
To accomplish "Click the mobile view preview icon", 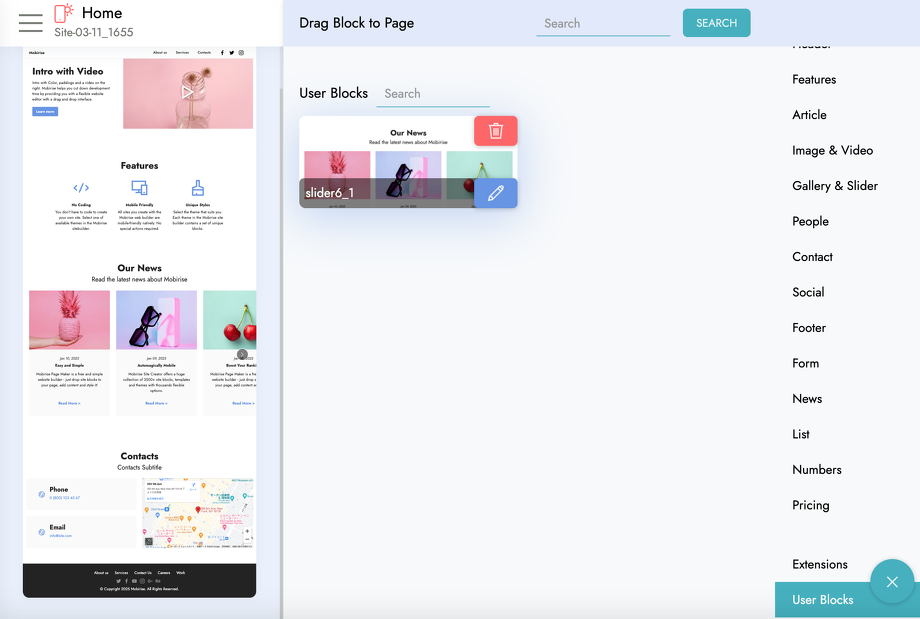I will click(x=63, y=13).
